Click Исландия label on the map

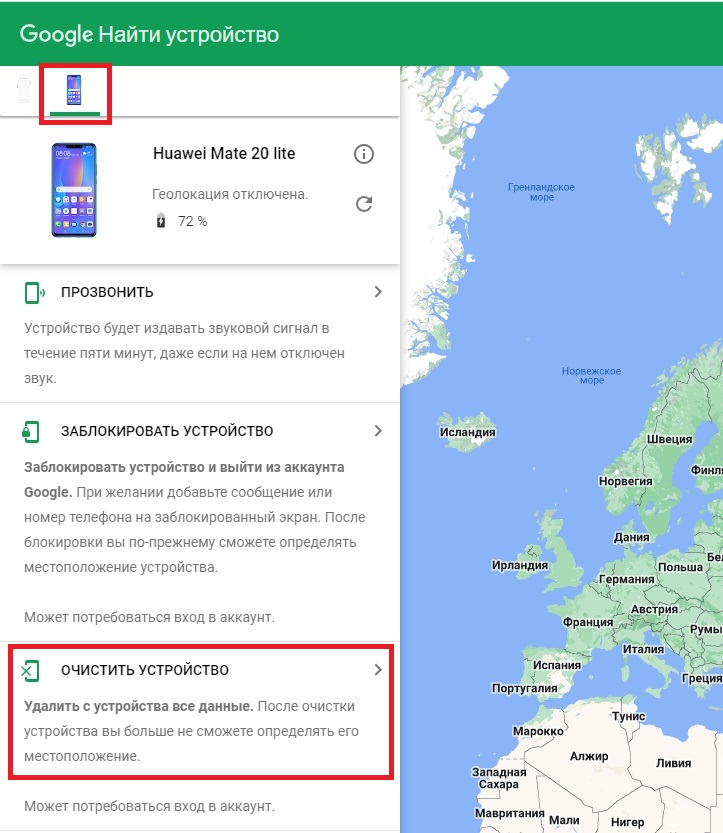point(467,432)
